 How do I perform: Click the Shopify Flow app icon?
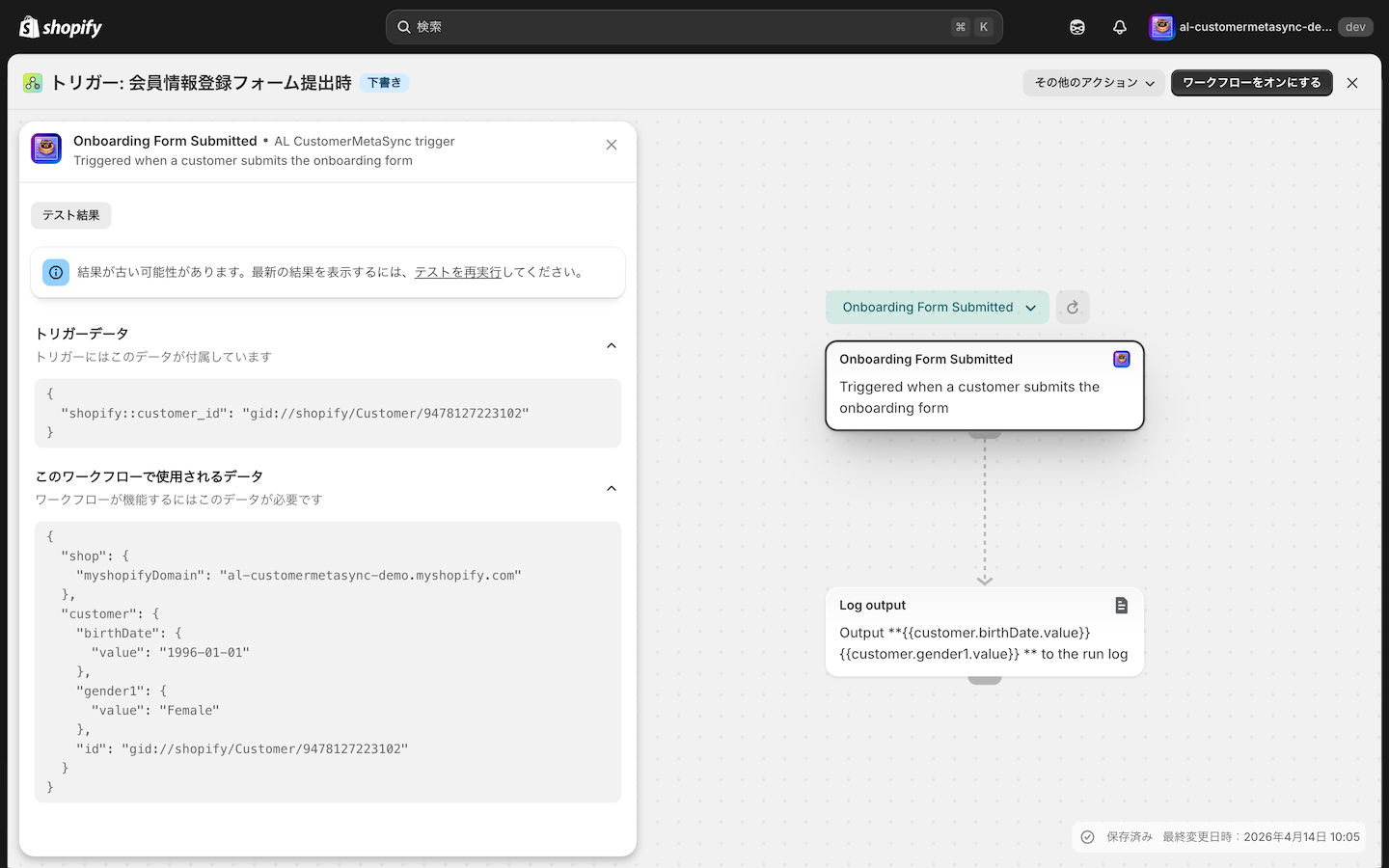33,83
